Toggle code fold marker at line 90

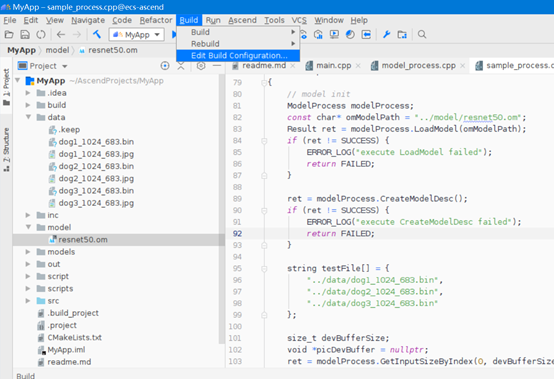pyautogui.click(x=264, y=211)
